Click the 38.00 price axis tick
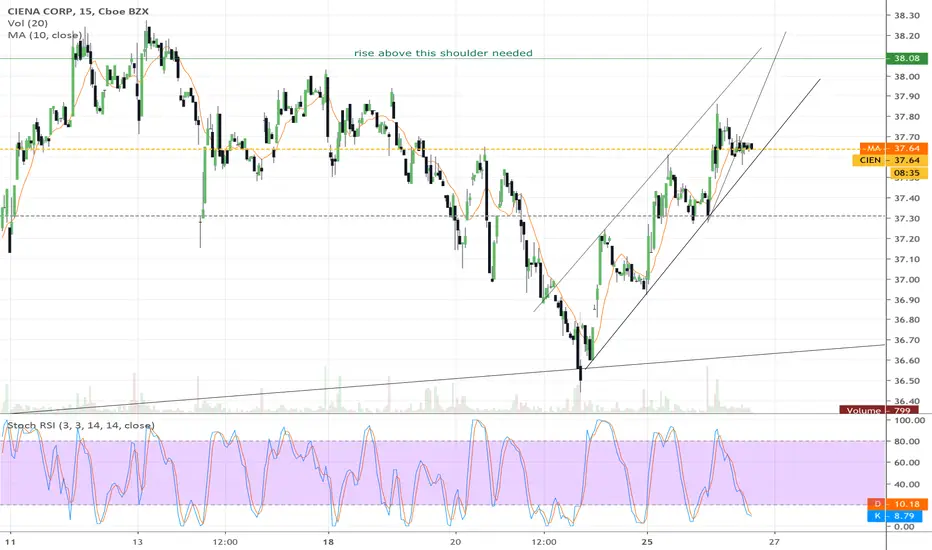Viewport: 932px width, 550px height. [x=907, y=77]
